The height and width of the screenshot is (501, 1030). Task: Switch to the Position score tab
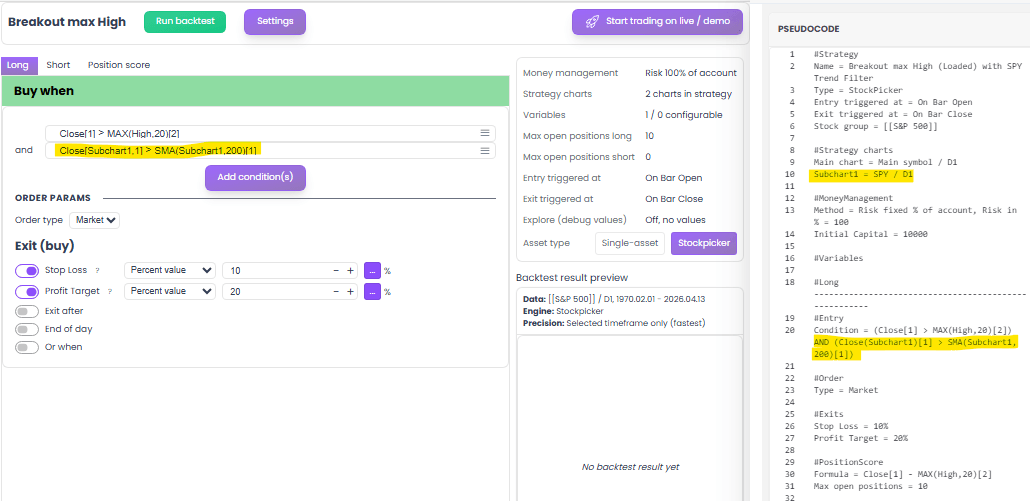[119, 65]
